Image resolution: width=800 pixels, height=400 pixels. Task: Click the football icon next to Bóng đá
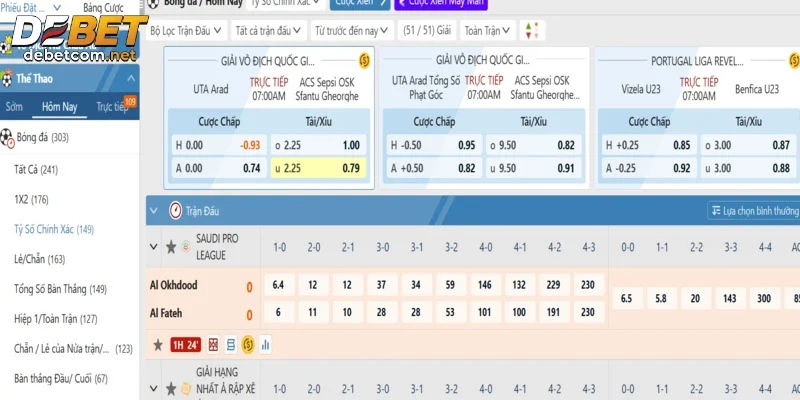pos(7,137)
